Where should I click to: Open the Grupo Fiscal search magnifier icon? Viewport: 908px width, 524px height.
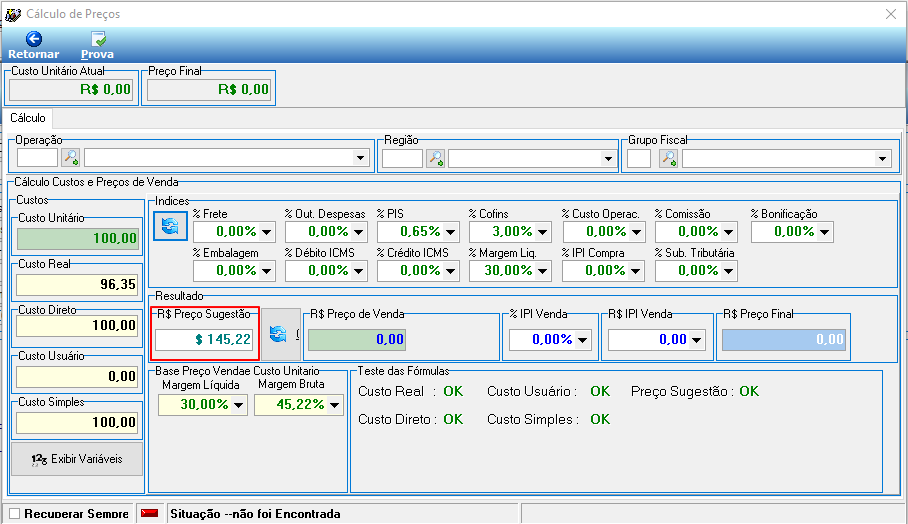click(x=668, y=157)
